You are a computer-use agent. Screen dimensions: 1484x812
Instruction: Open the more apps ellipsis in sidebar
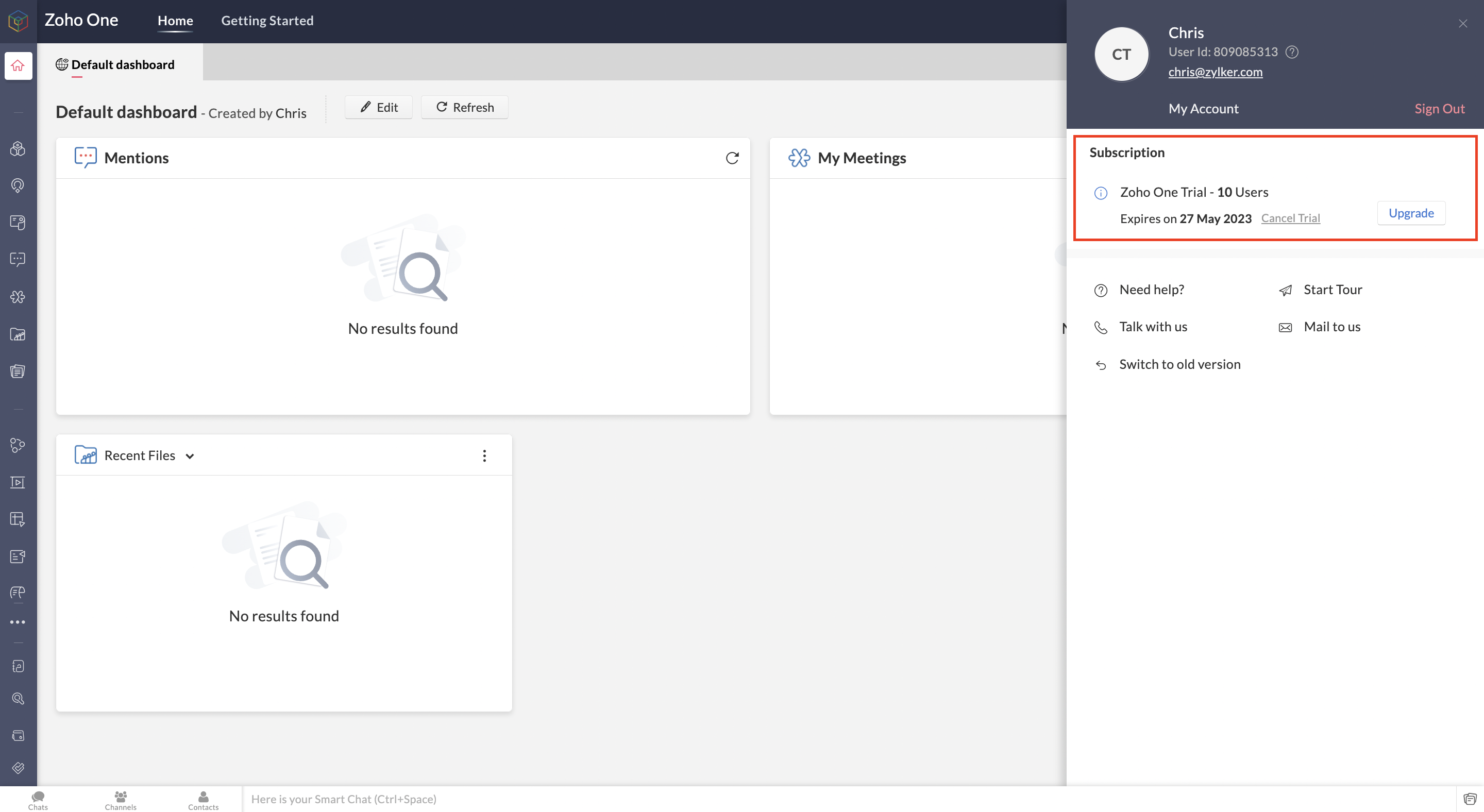point(18,622)
